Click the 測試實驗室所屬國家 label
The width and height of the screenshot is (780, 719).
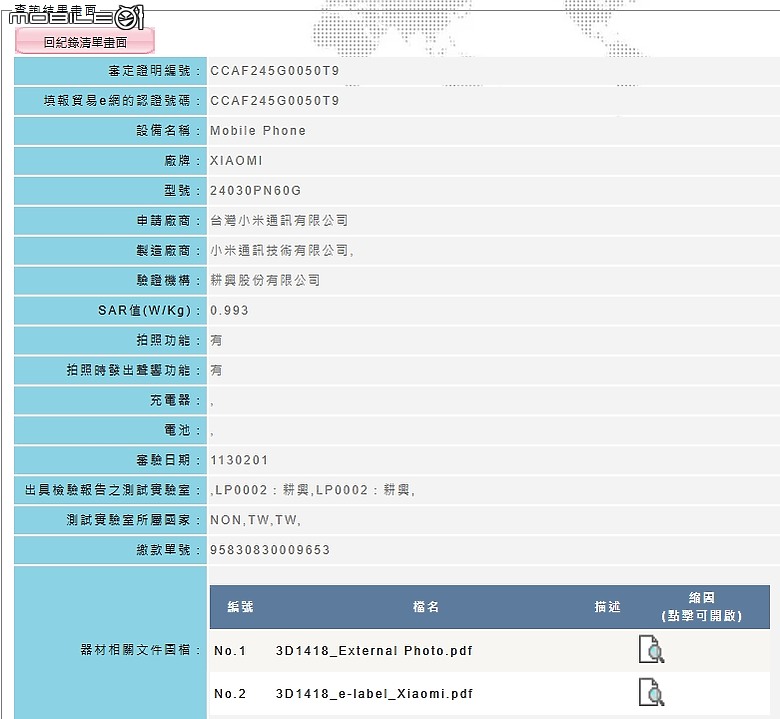(x=133, y=520)
